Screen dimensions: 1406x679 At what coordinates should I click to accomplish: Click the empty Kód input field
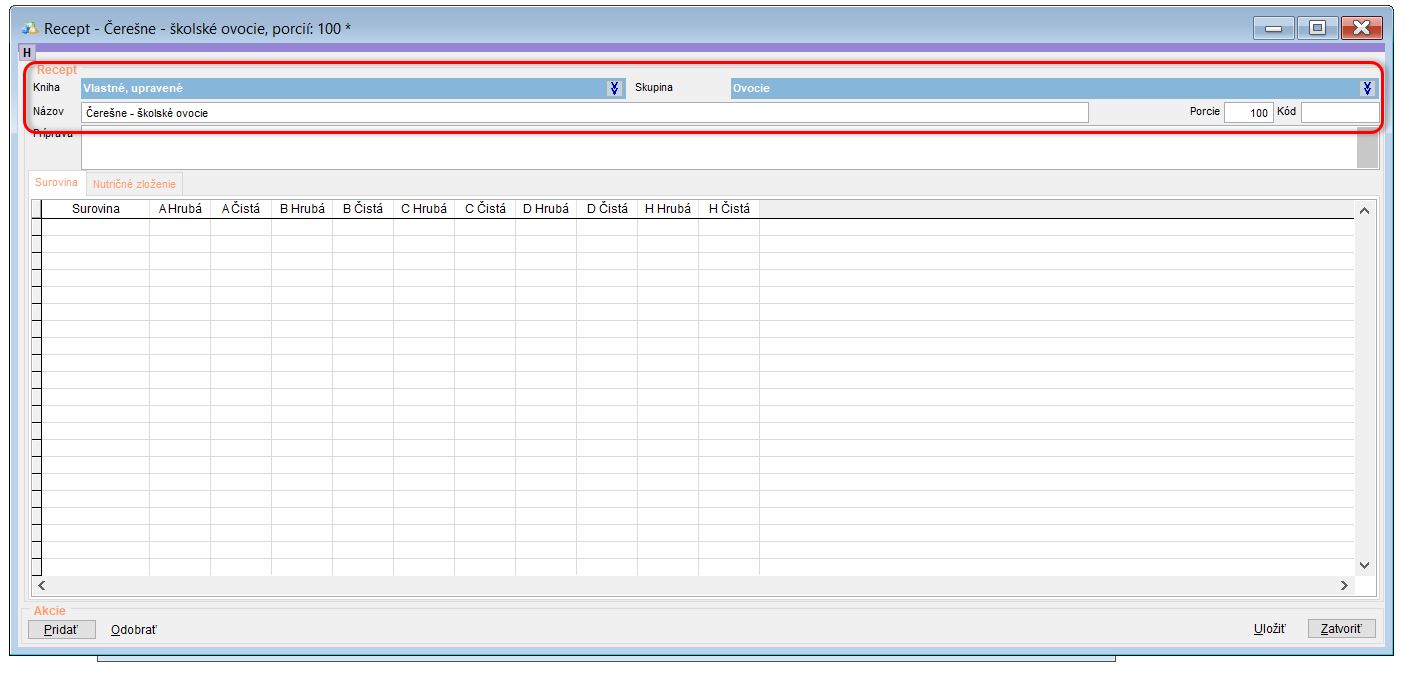pos(1339,113)
